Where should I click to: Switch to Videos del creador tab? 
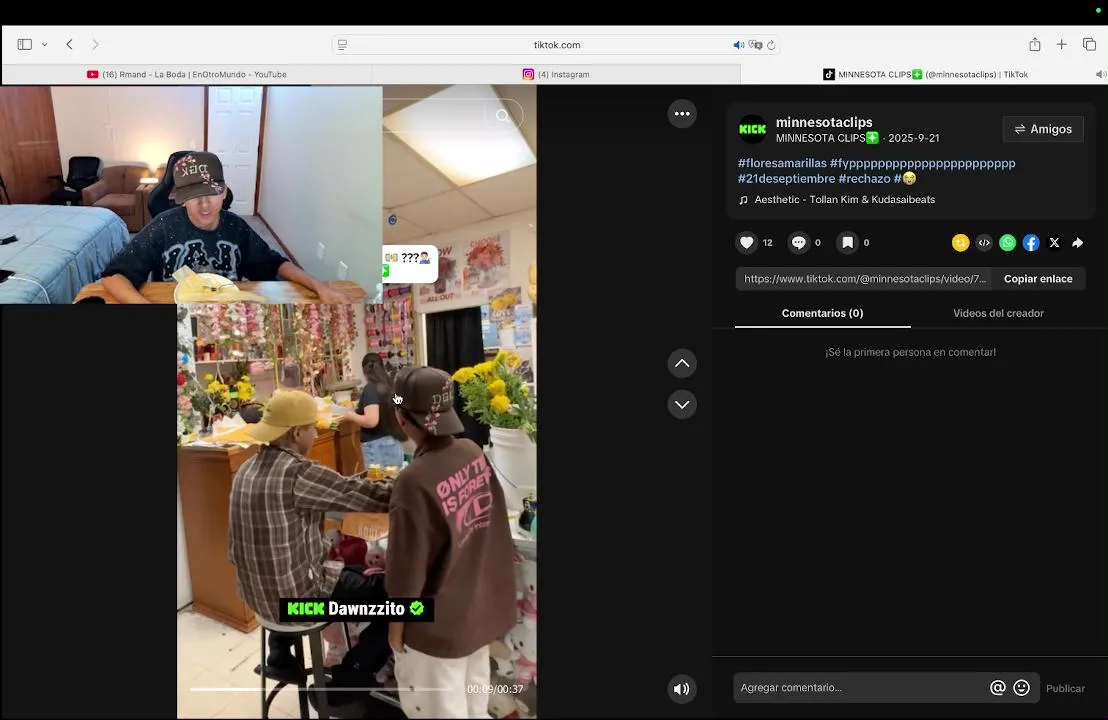tap(998, 313)
